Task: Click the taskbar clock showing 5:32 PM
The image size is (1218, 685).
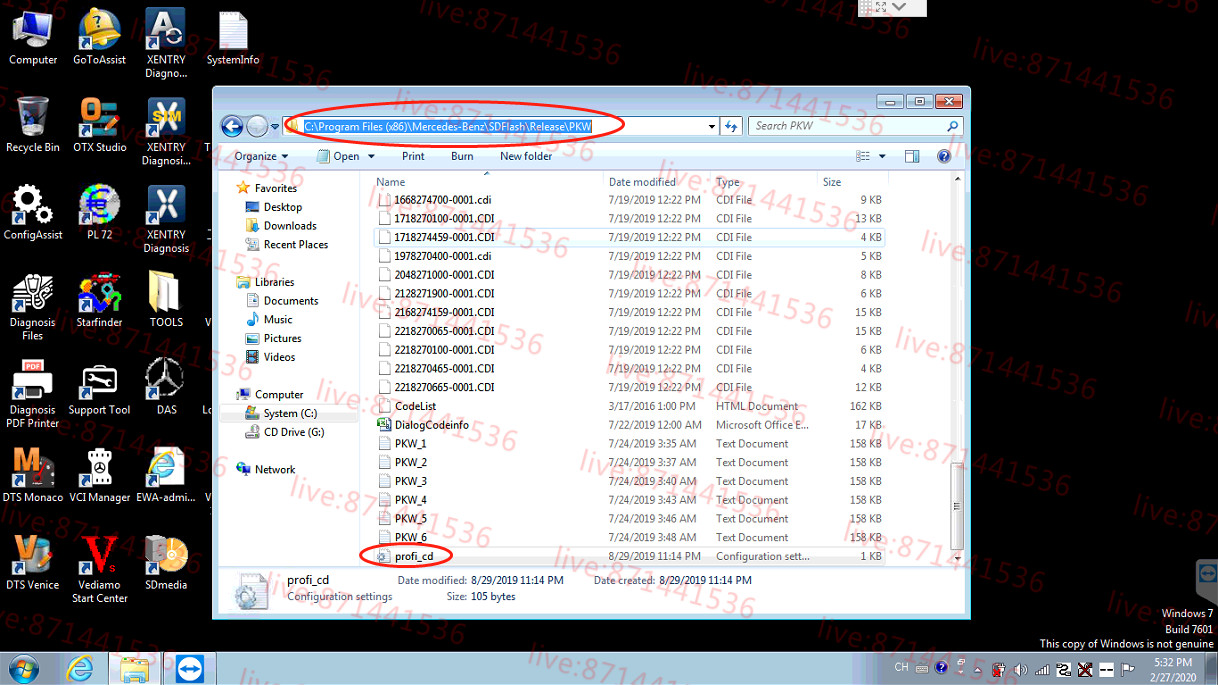Action: point(1172,669)
